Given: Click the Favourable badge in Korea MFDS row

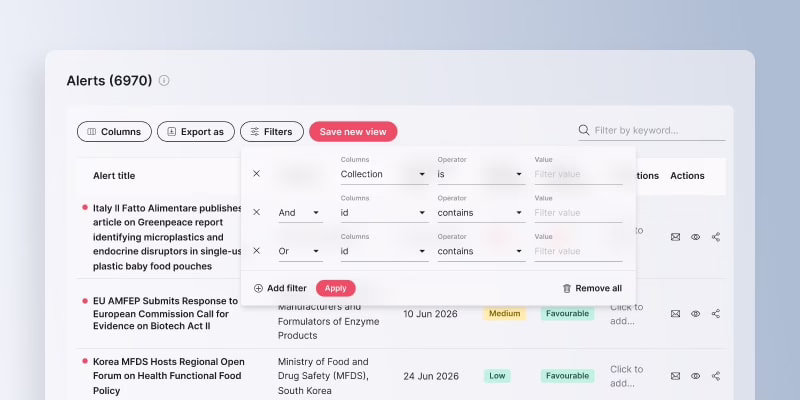Looking at the screenshot, I should [567, 376].
